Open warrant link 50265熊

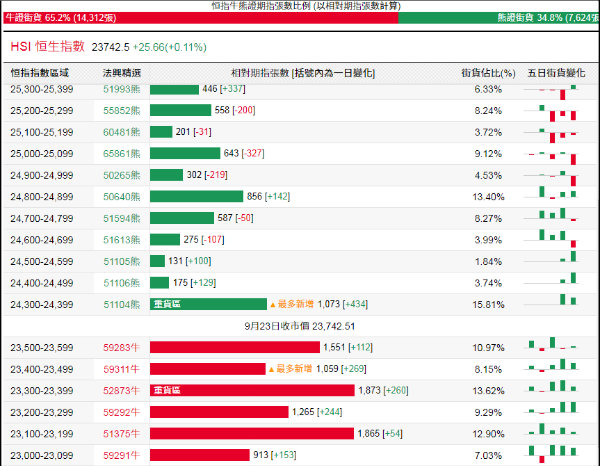(122, 175)
